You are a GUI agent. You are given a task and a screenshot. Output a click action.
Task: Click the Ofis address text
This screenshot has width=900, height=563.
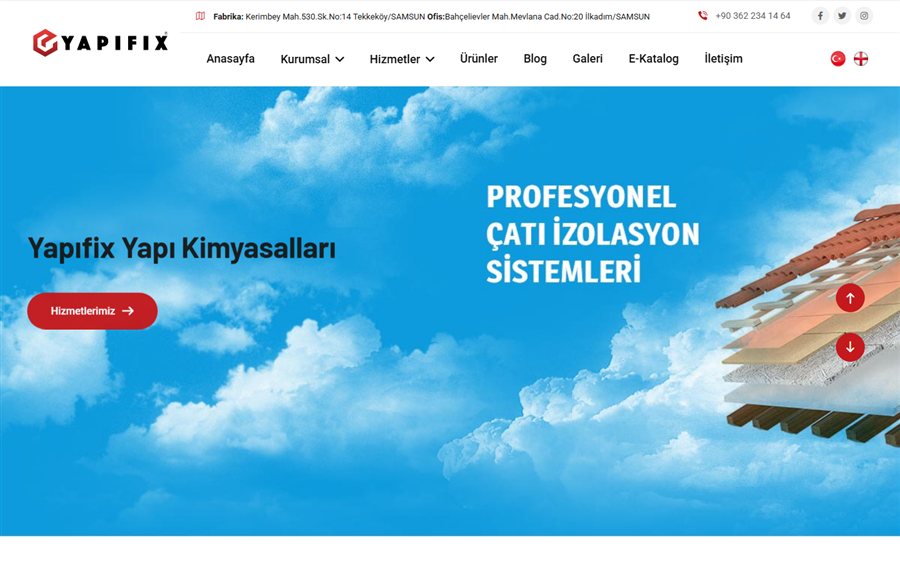538,17
